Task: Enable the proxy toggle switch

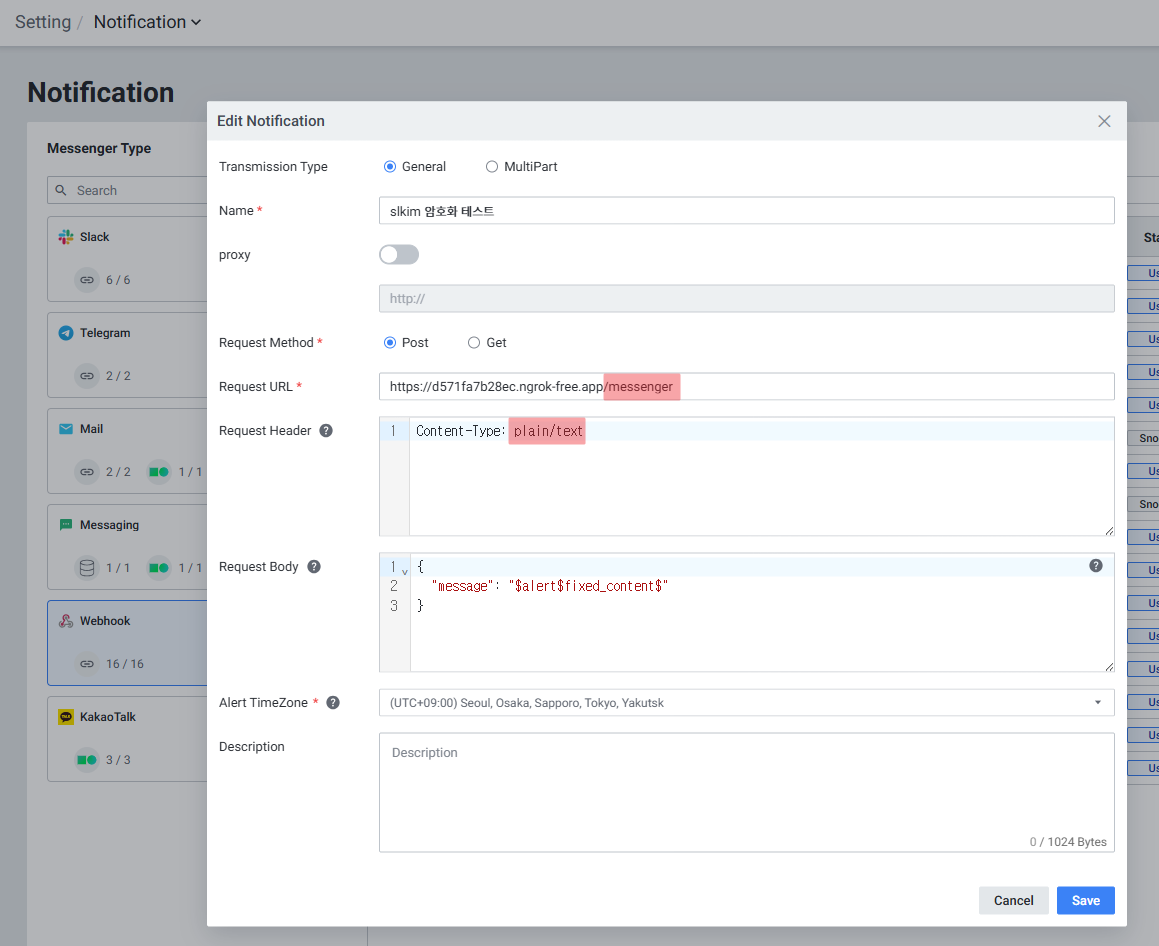Action: click(x=399, y=255)
